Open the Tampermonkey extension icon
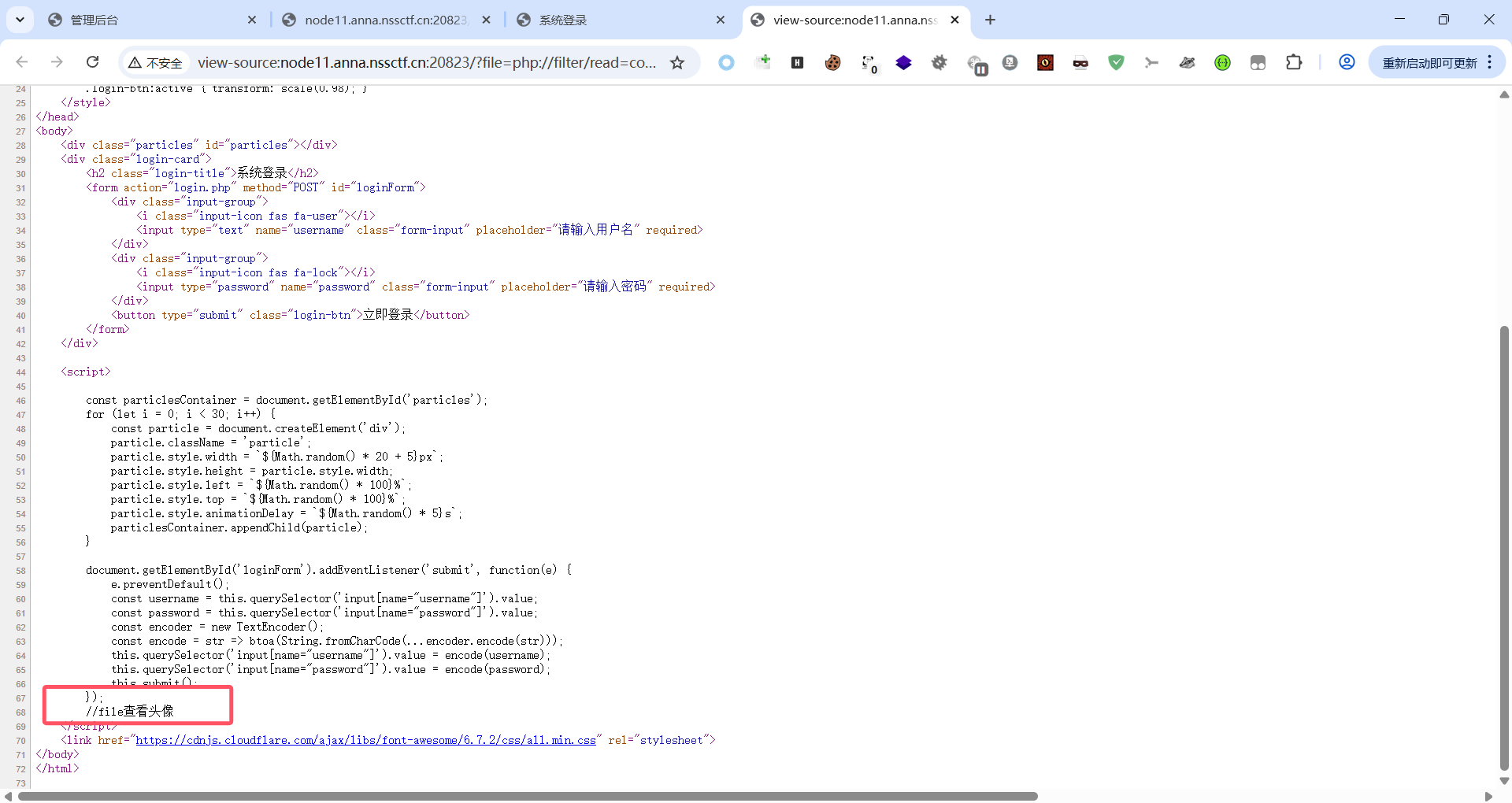This screenshot has width=1512, height=803. (1258, 63)
